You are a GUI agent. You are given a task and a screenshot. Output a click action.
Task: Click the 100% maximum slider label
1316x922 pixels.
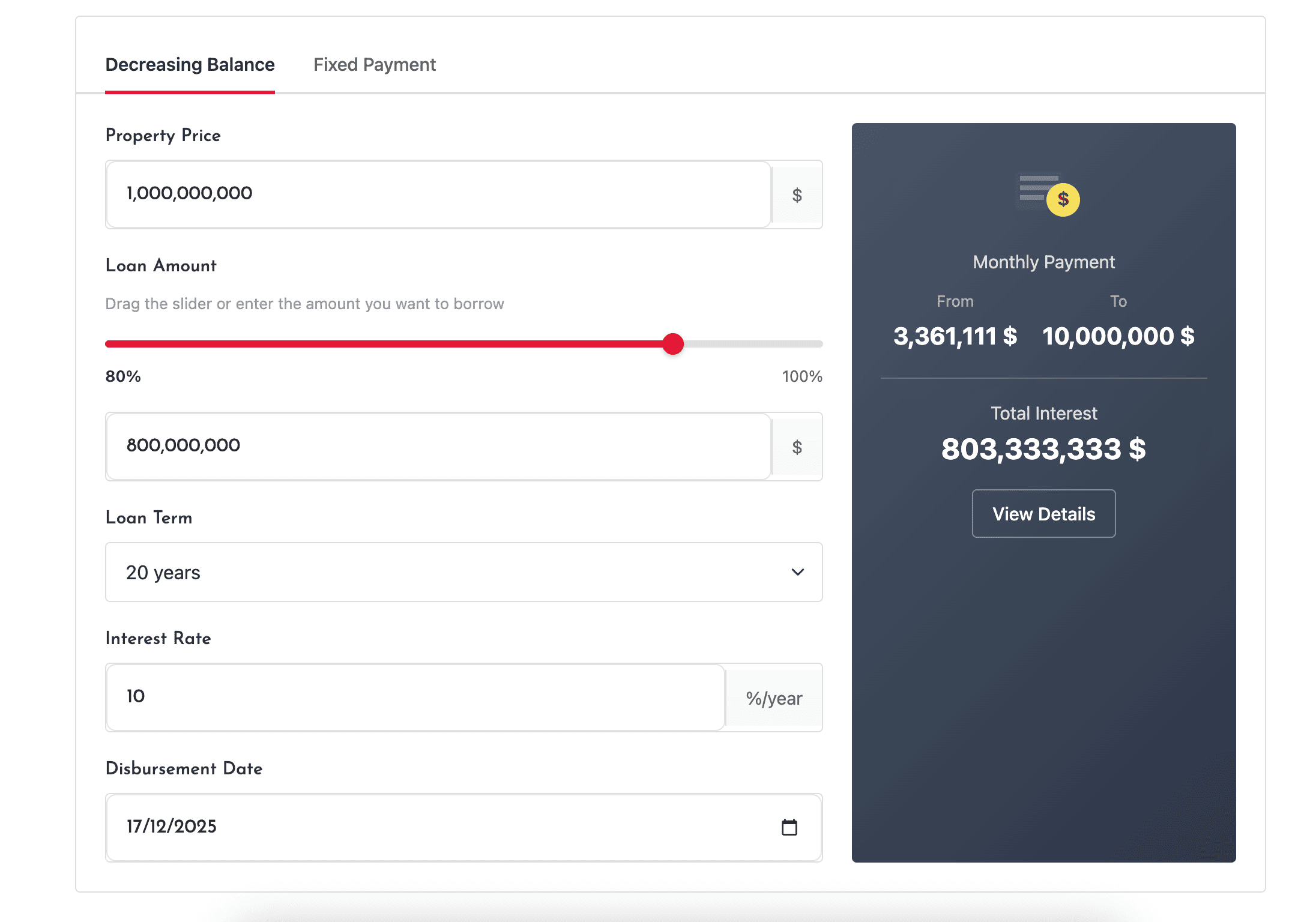click(x=801, y=376)
